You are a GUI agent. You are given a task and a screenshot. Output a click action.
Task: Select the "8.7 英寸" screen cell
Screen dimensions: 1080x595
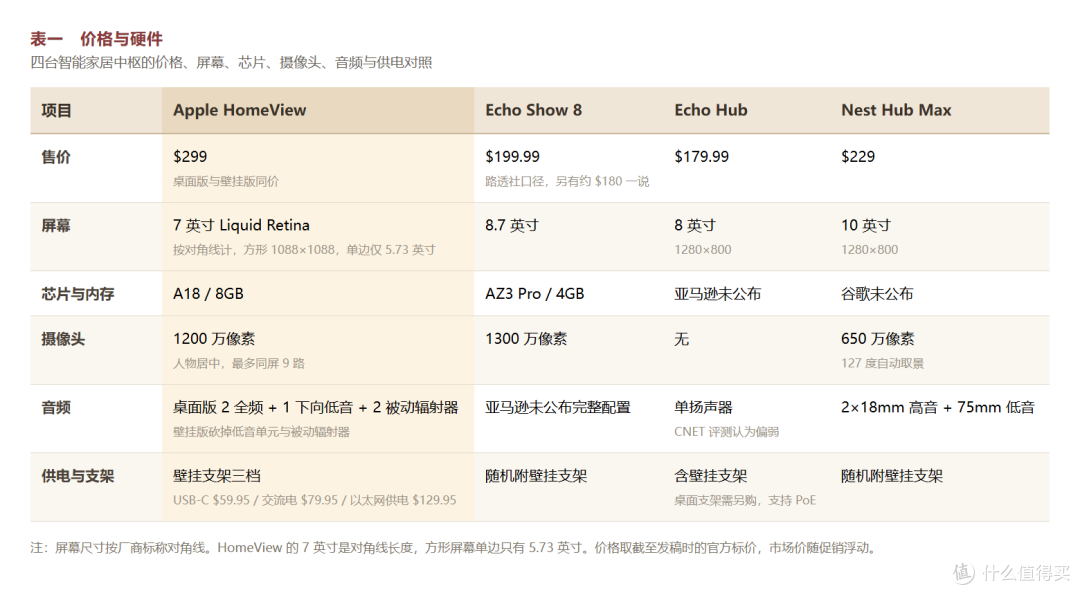point(512,225)
